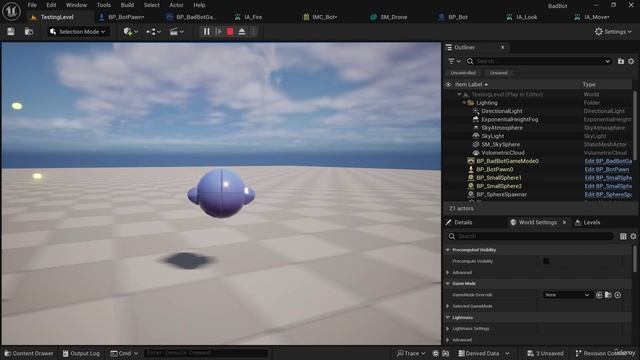Open the Edit menu

point(51,5)
